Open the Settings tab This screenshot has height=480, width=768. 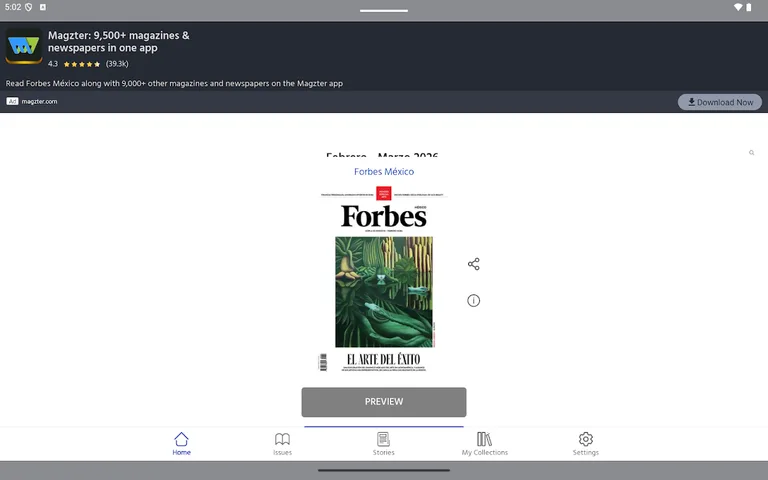pos(586,444)
